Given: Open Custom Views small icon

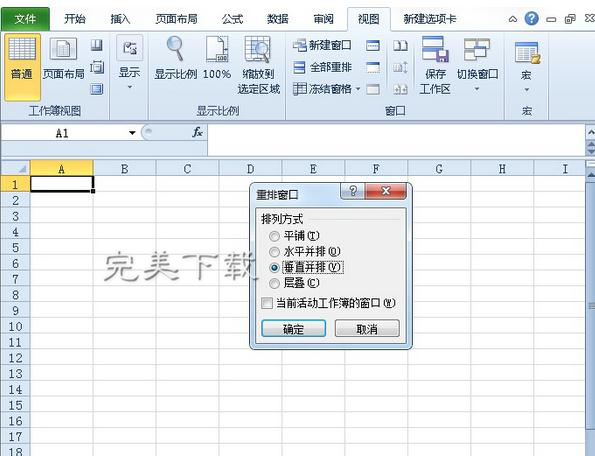Looking at the screenshot, I should click(x=97, y=68).
